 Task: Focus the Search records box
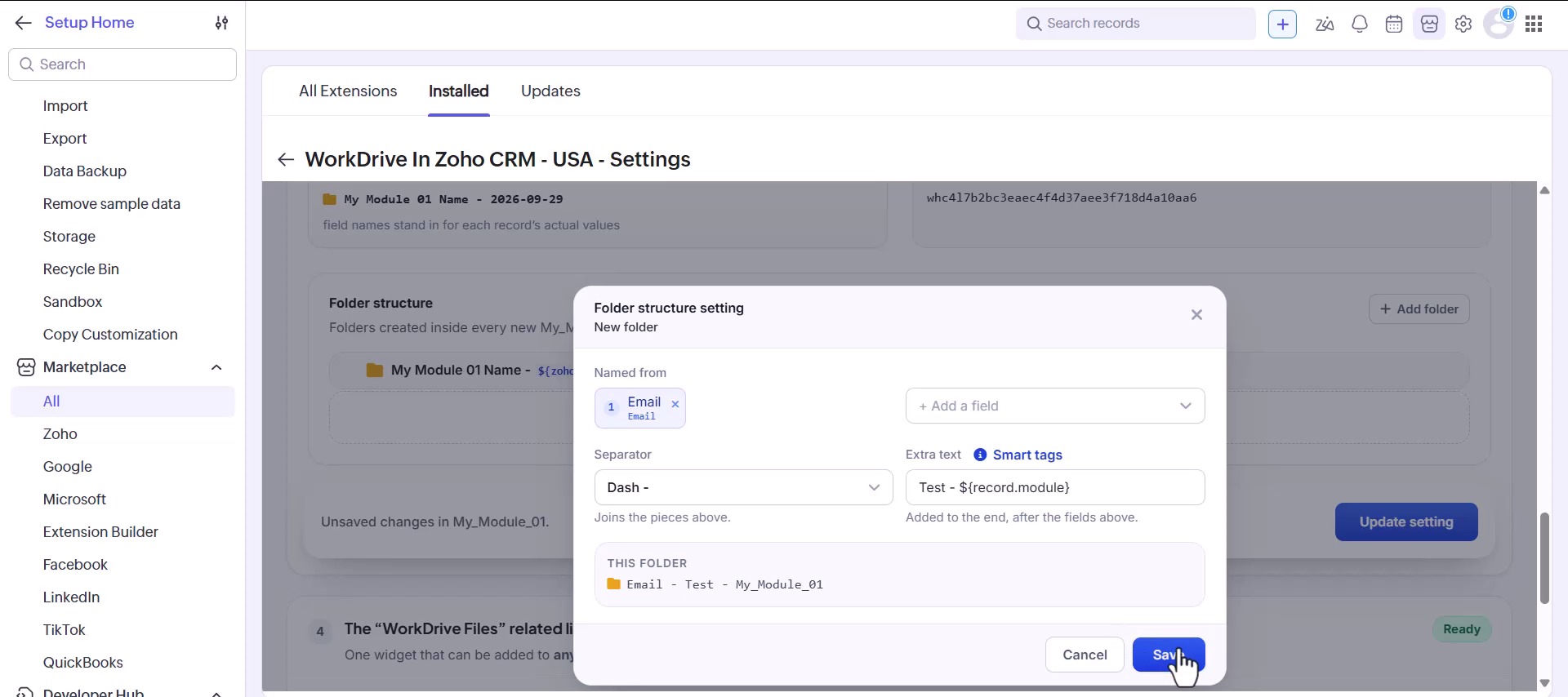click(1136, 24)
